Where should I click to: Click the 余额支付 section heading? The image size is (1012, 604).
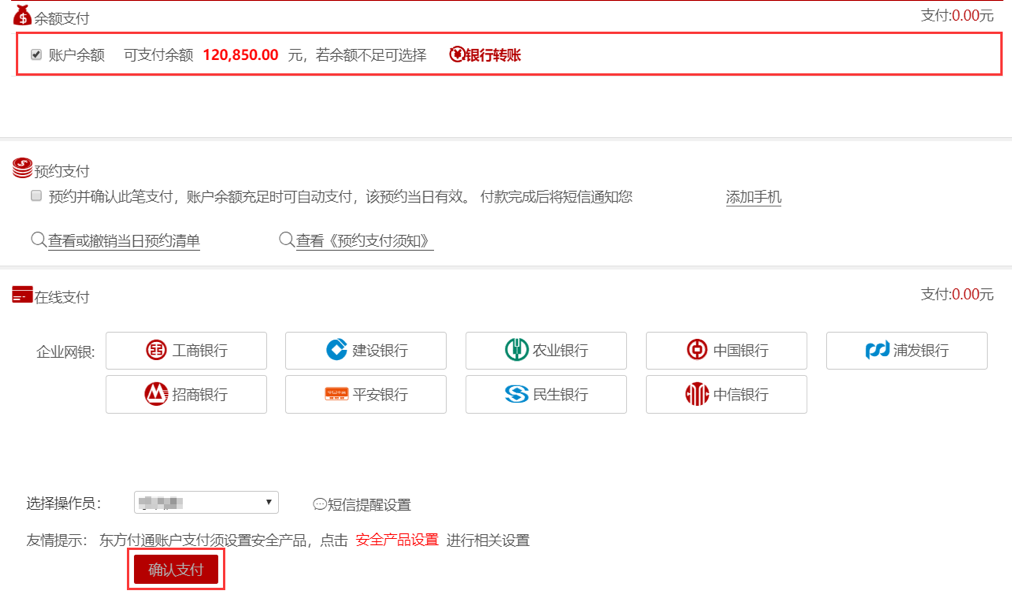click(61, 19)
